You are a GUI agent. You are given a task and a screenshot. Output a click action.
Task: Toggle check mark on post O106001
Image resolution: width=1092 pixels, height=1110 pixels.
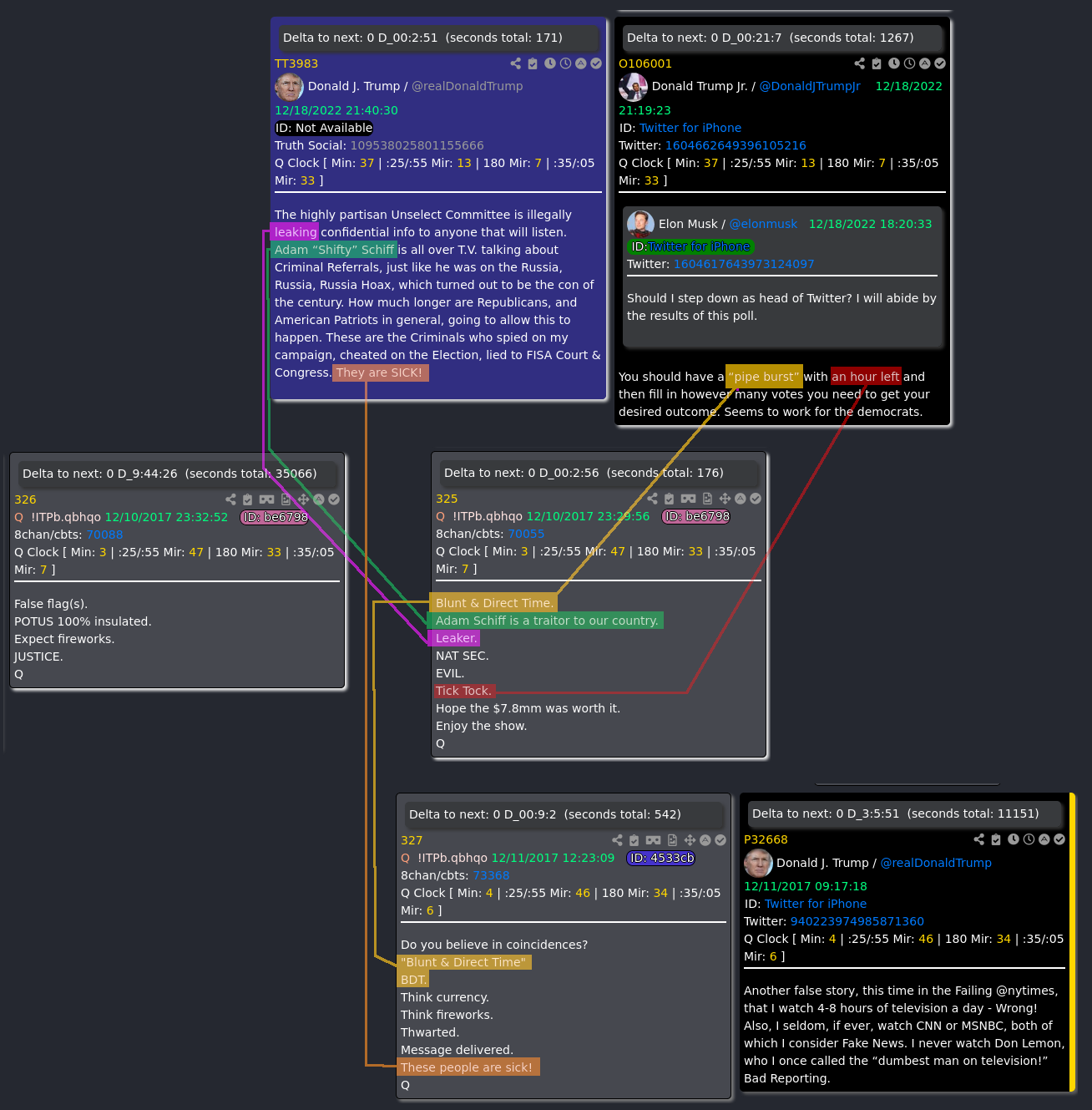(940, 63)
